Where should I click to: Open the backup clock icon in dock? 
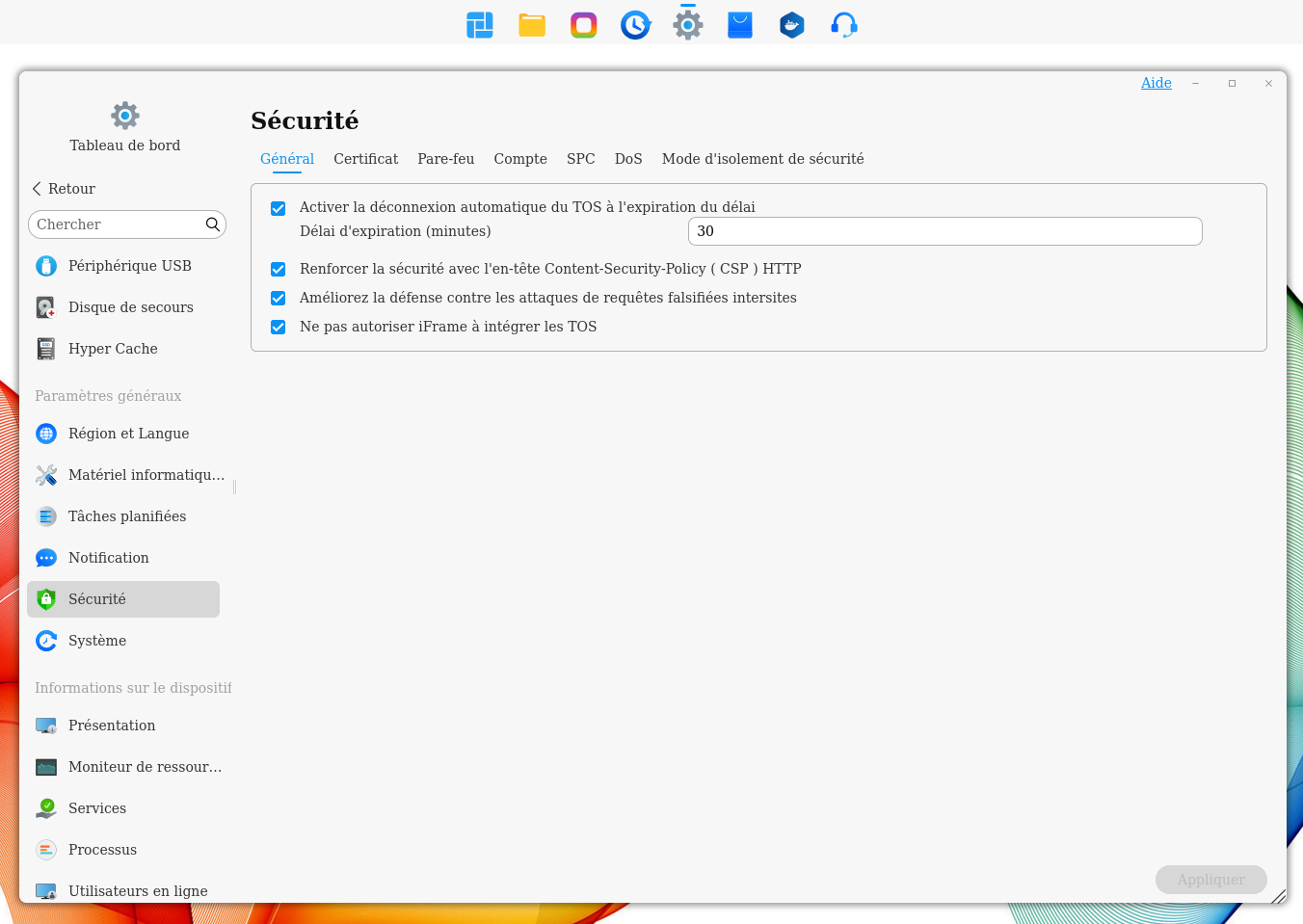point(635,25)
